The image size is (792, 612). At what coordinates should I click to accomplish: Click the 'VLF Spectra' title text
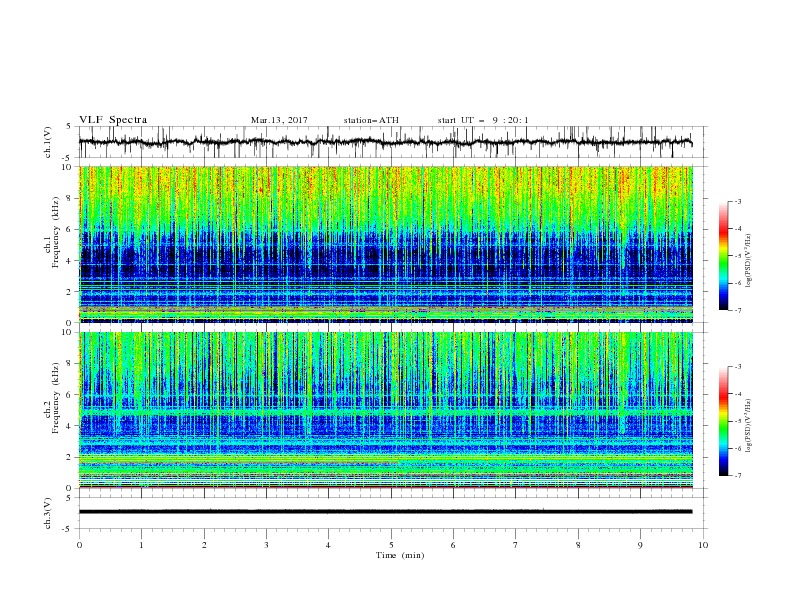[x=113, y=120]
